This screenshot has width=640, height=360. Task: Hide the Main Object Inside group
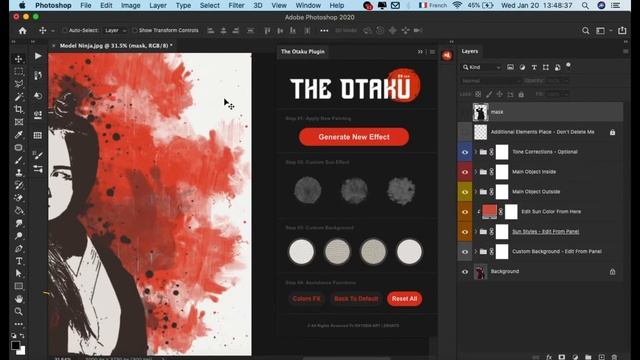464,172
